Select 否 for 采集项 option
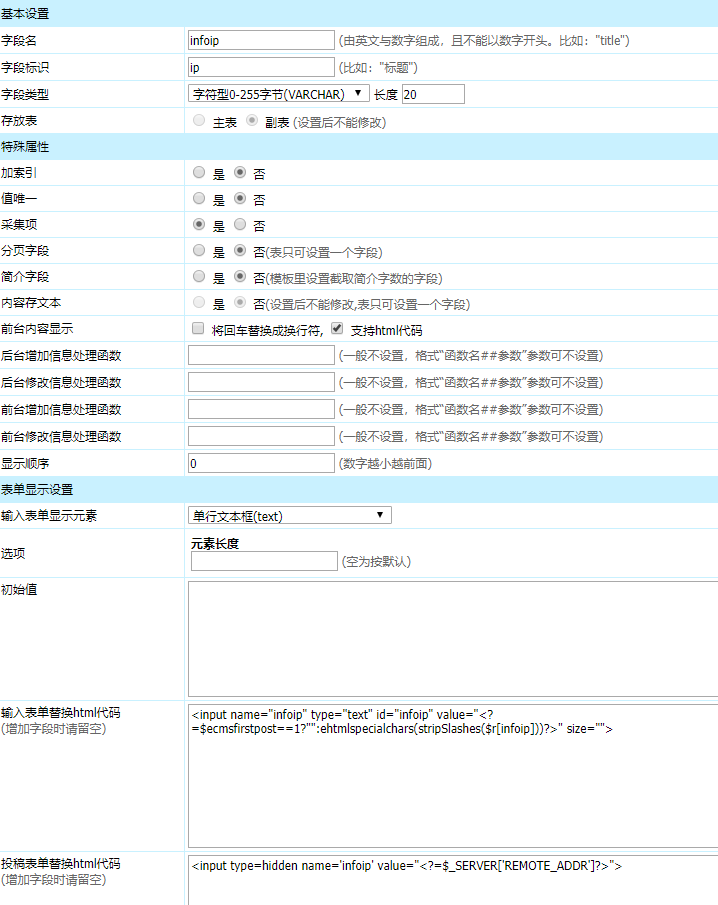The image size is (718, 905). click(x=240, y=225)
